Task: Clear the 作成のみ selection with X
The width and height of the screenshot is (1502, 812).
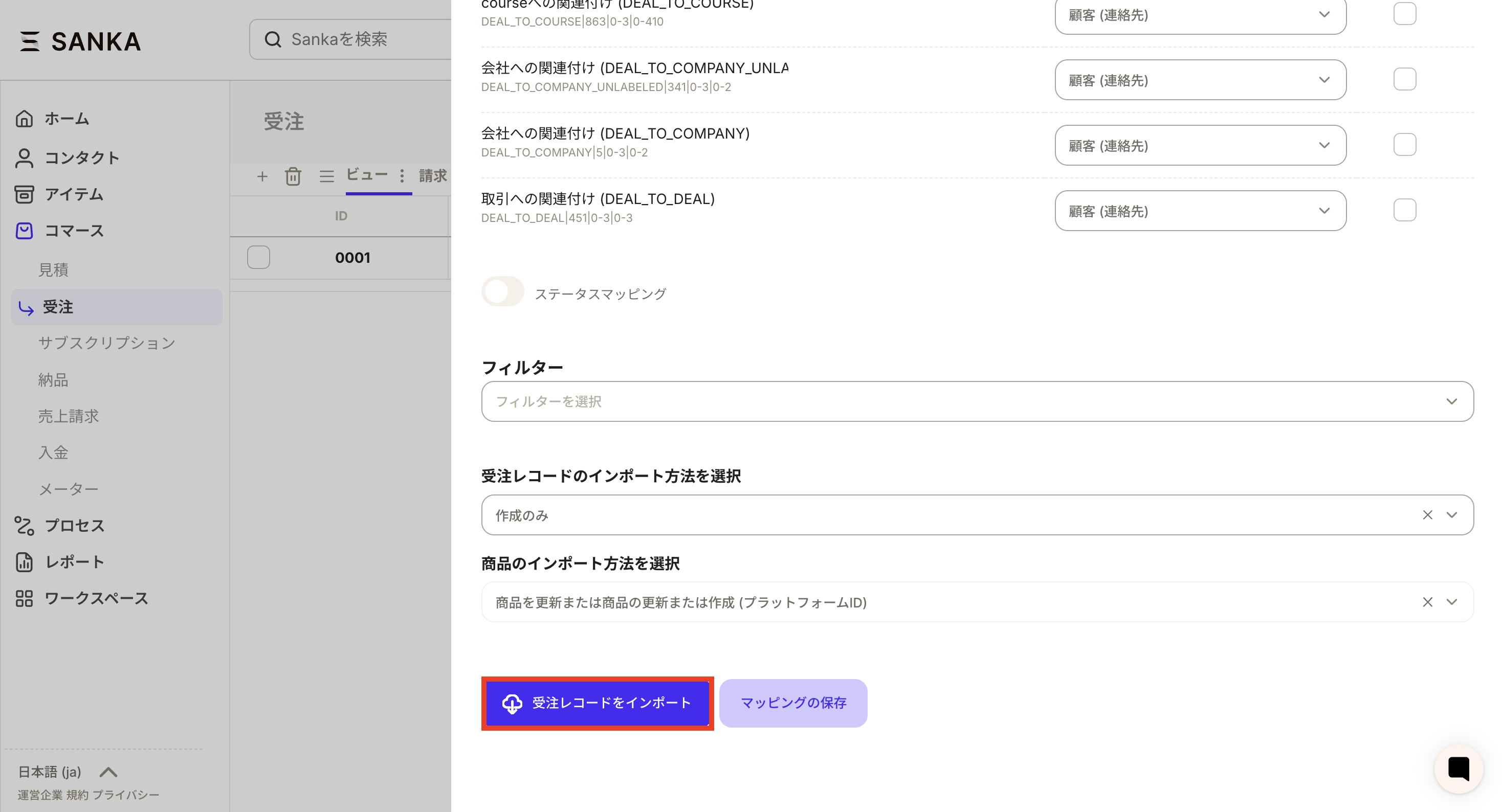Action: point(1427,515)
